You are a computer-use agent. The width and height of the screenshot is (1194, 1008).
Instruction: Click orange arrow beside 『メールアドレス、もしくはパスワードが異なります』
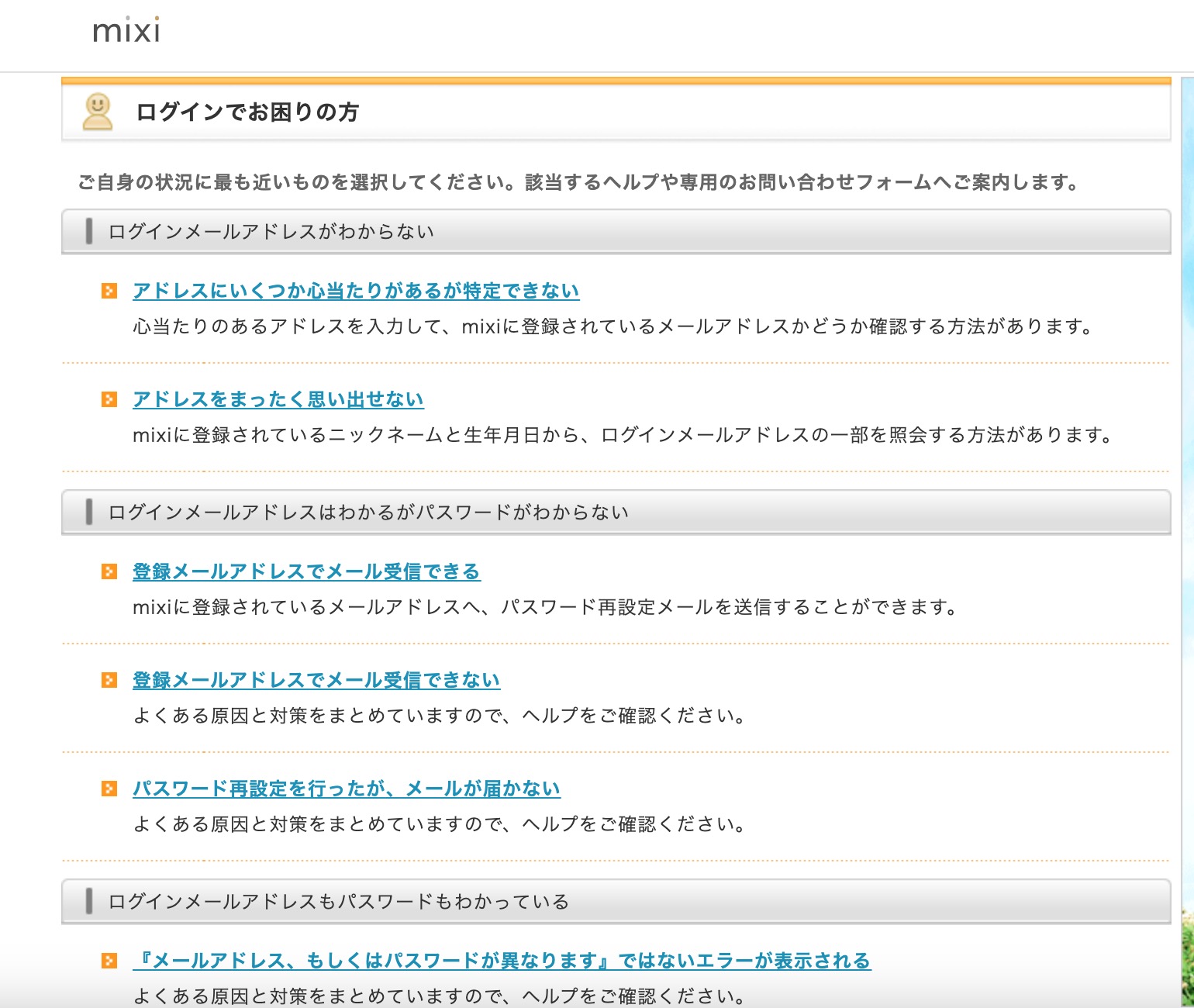pyautogui.click(x=109, y=961)
